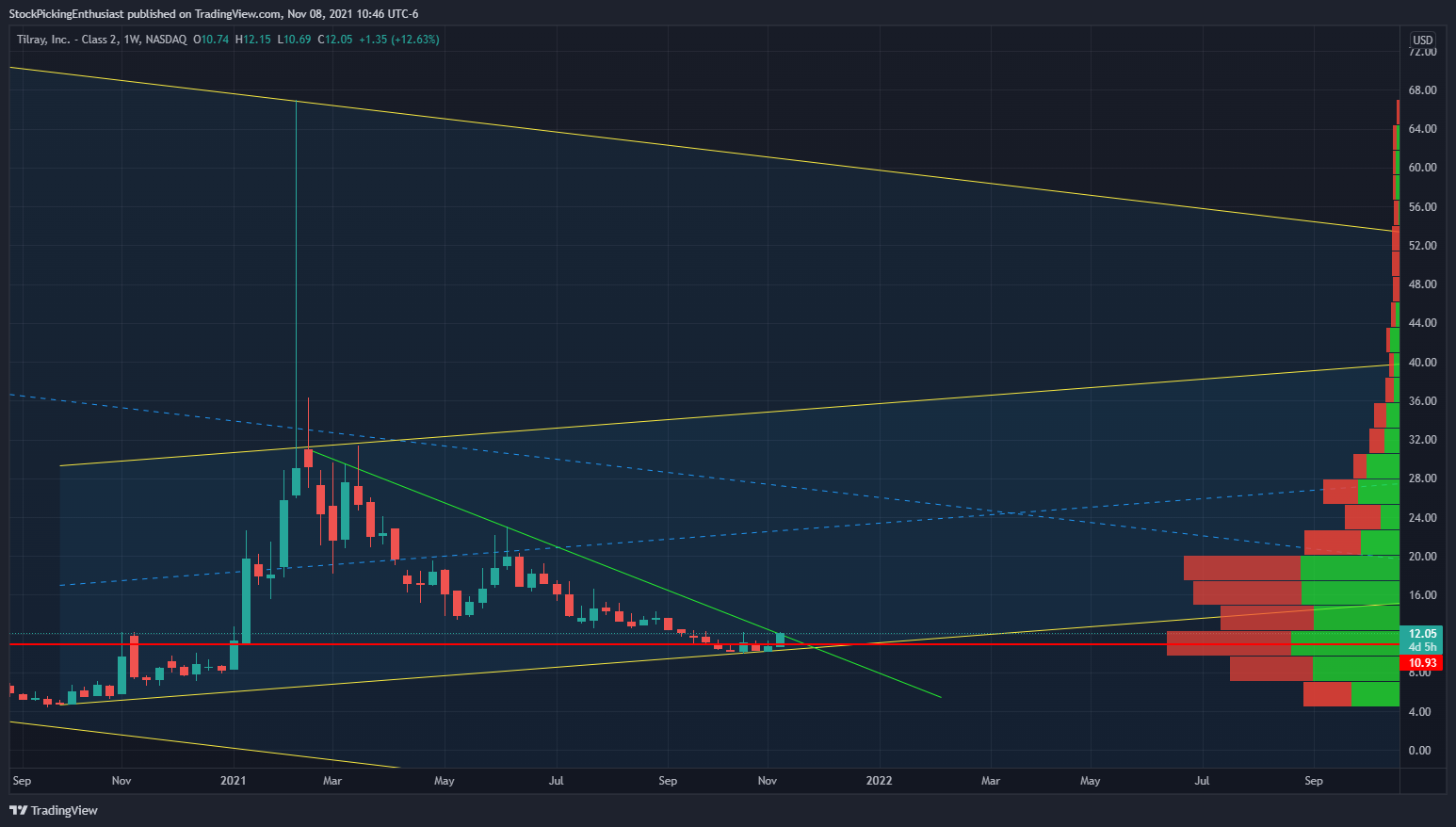Click the 2022 label on the time axis
This screenshot has width=1456, height=827.
point(879,781)
